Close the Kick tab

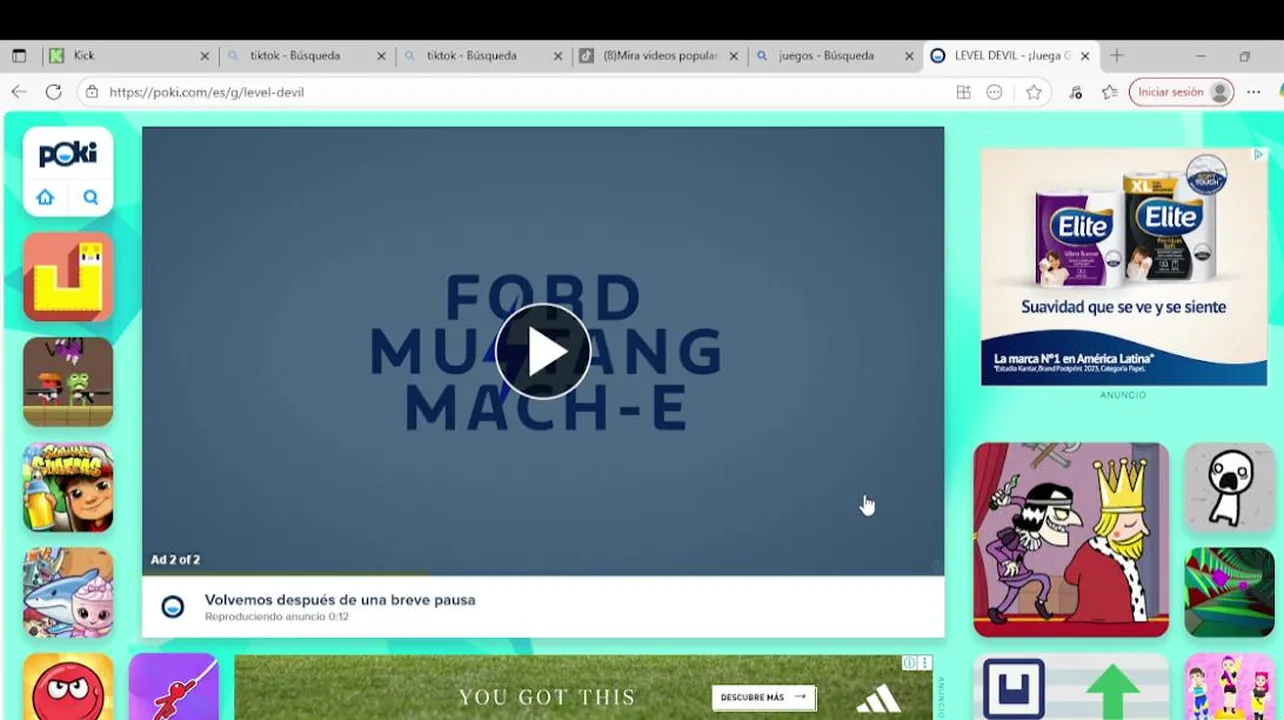point(205,56)
